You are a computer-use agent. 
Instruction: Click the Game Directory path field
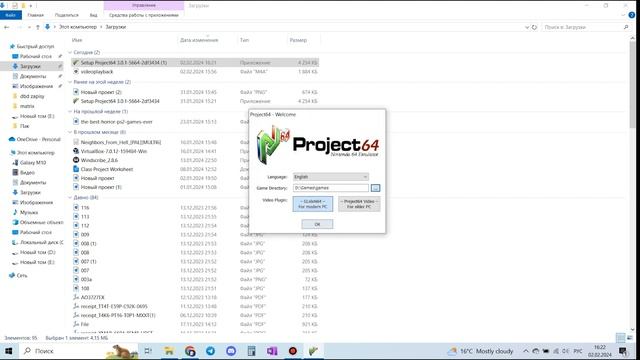click(x=331, y=188)
